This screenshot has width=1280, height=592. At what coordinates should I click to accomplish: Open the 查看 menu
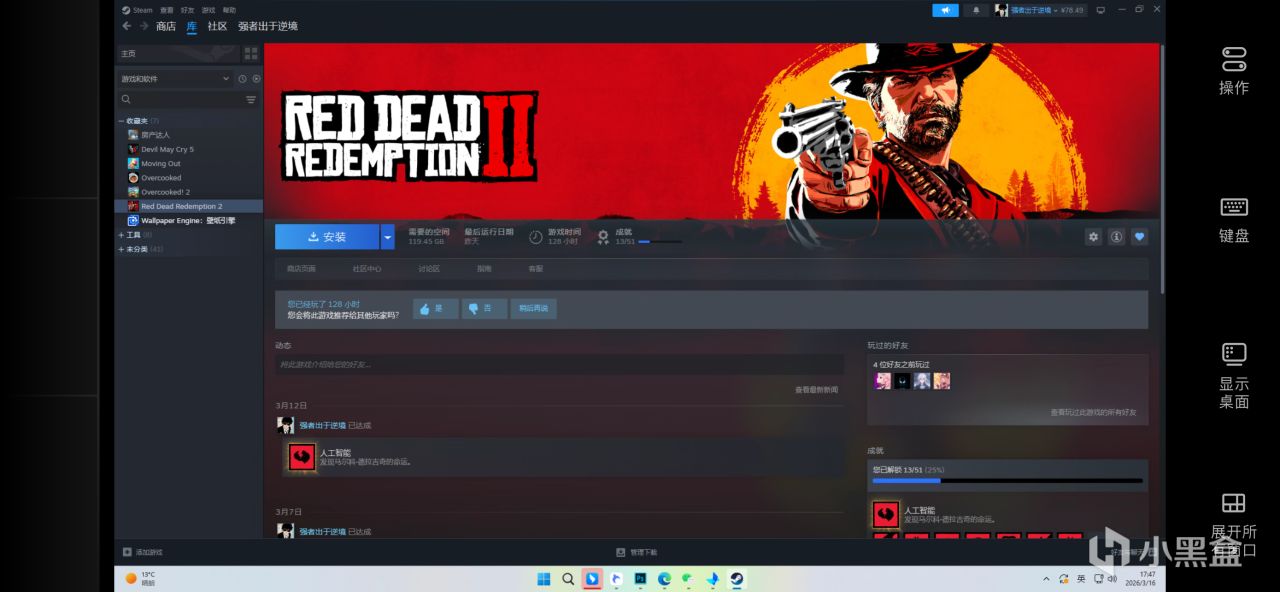click(167, 10)
